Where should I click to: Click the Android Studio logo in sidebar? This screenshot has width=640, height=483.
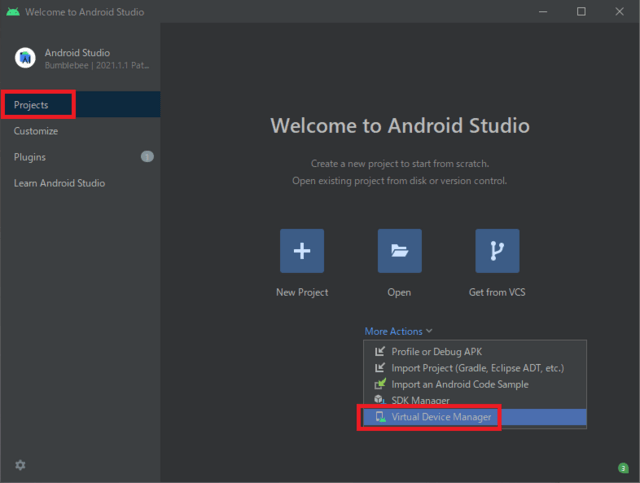point(25,58)
